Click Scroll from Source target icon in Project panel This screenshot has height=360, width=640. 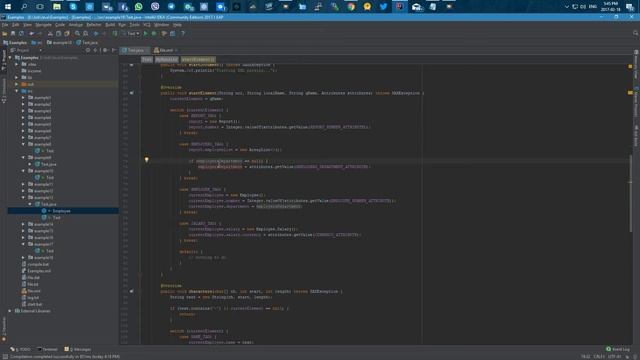88,50
